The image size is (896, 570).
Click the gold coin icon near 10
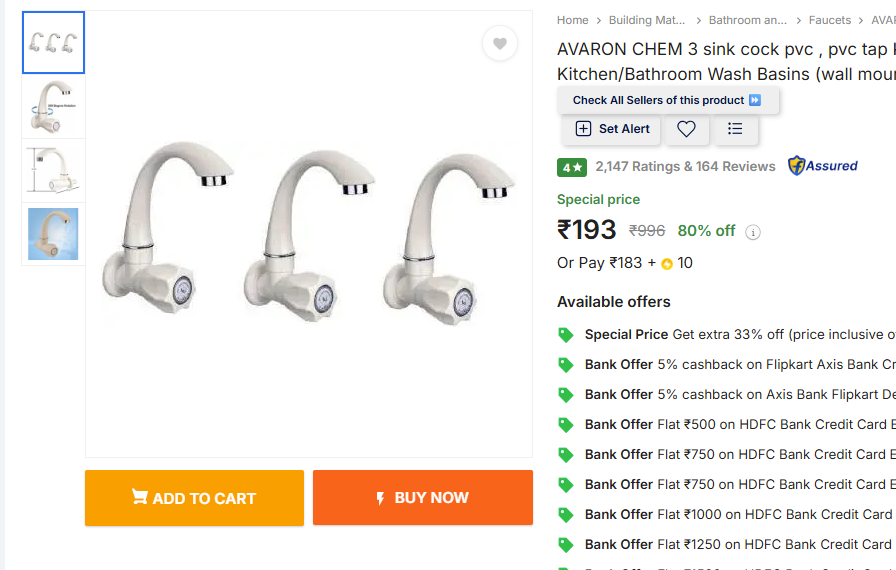point(667,264)
